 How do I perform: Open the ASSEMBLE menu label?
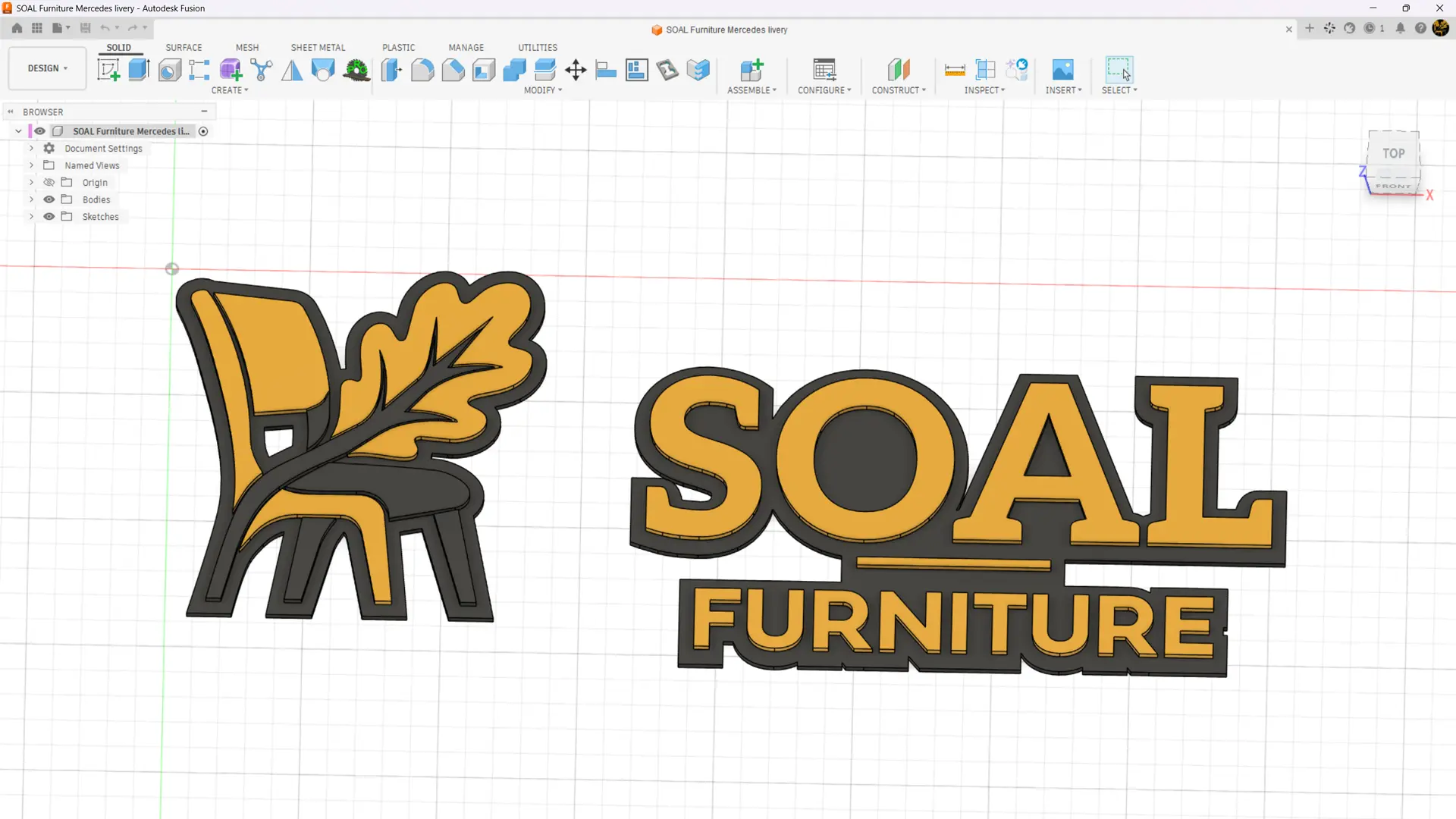point(752,90)
